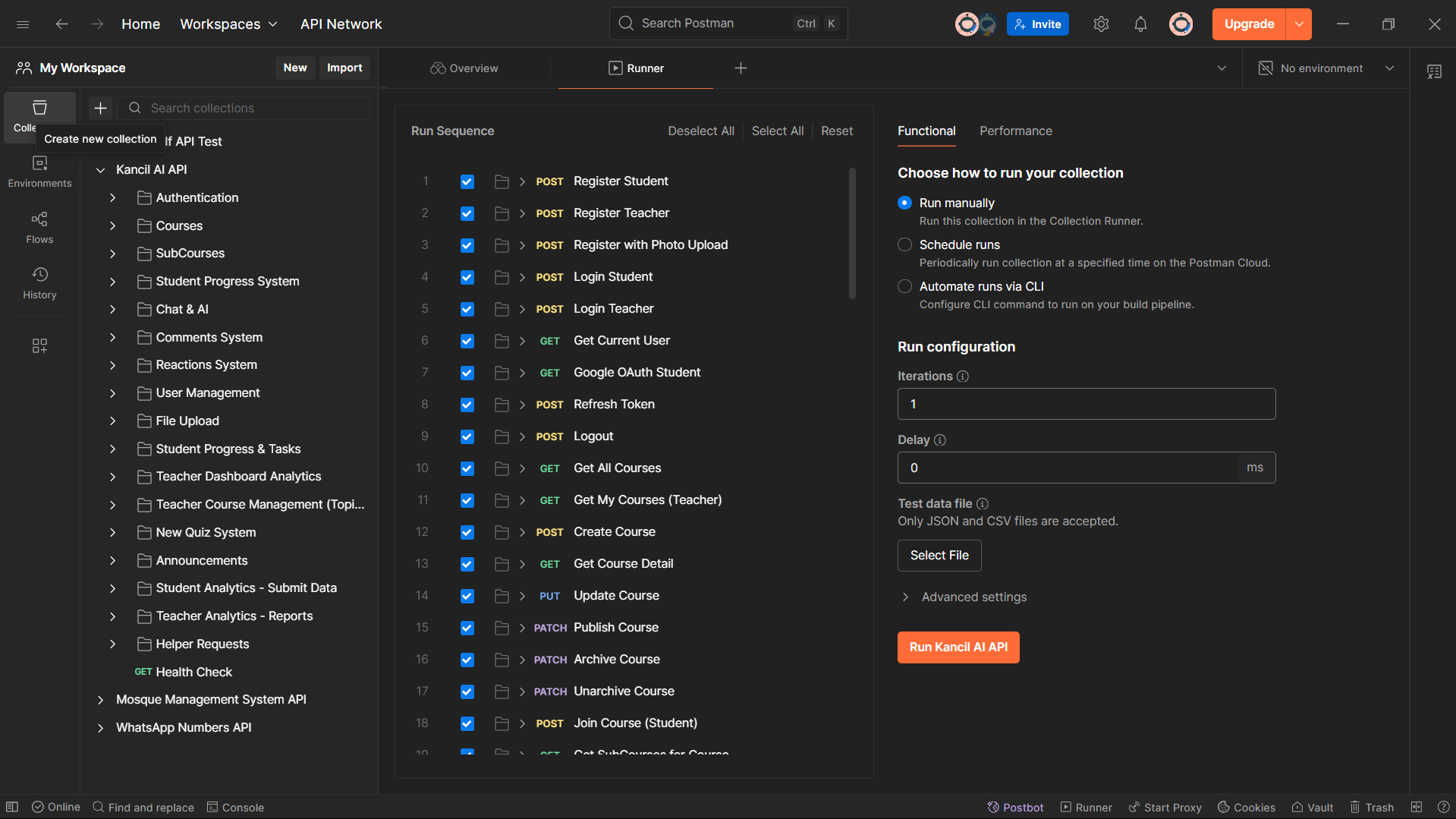Open Vault in the status bar
The image size is (1456, 819).
(x=1313, y=808)
